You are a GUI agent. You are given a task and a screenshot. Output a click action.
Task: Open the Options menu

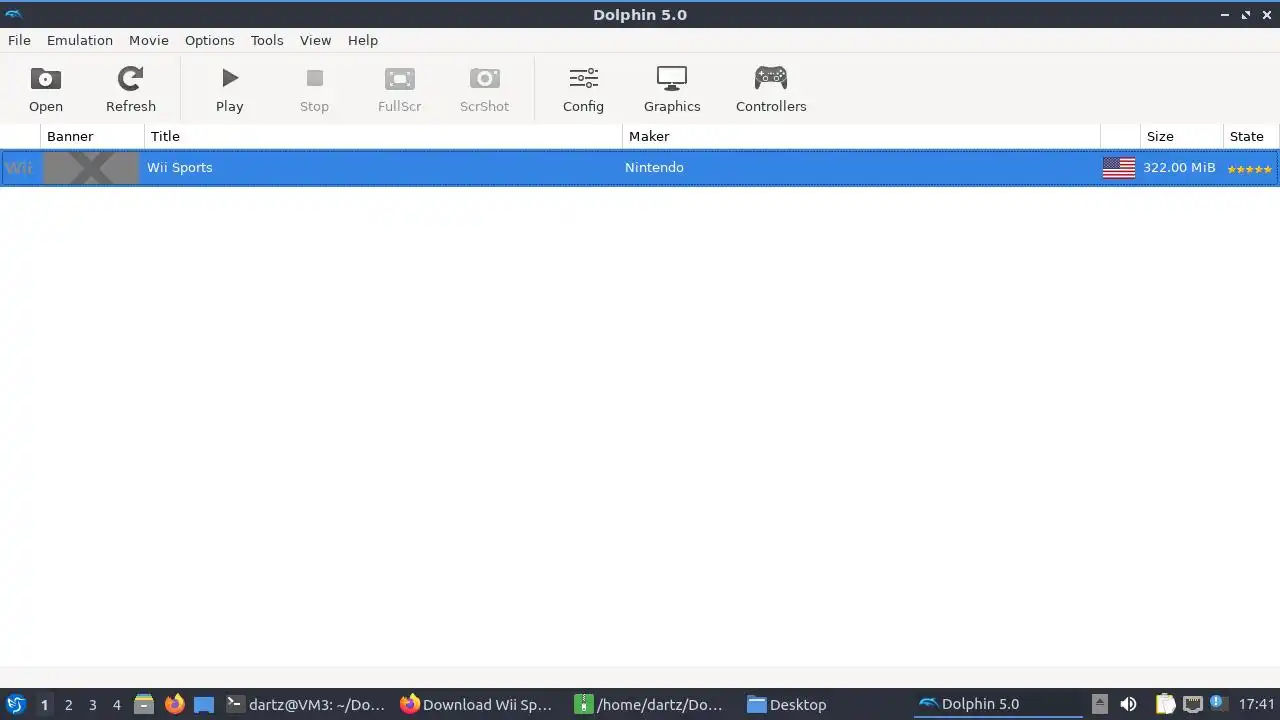pyautogui.click(x=209, y=40)
